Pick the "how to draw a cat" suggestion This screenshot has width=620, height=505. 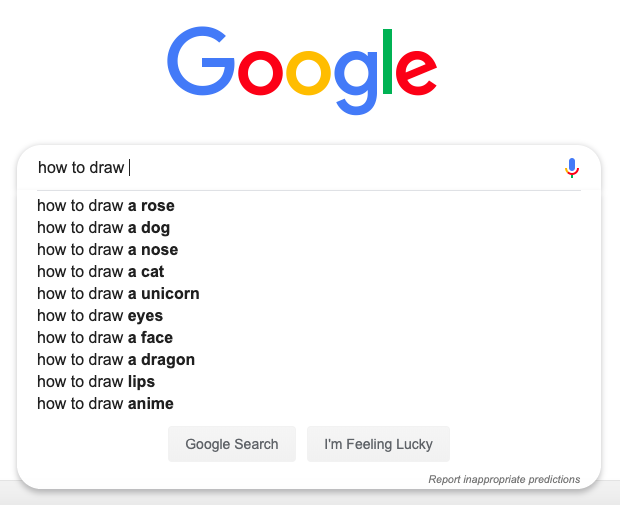click(101, 272)
